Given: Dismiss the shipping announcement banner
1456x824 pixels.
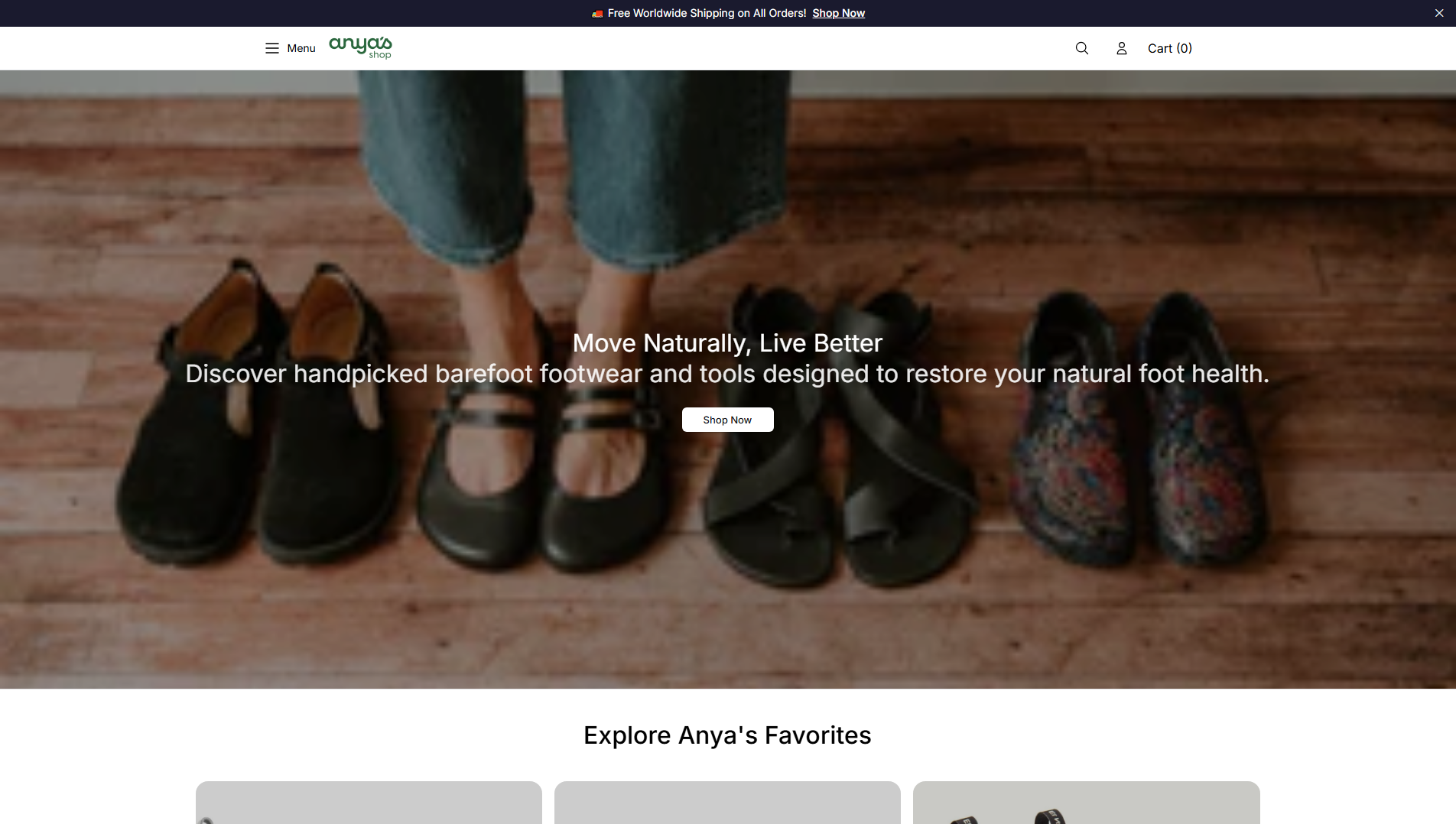Looking at the screenshot, I should coord(1439,13).
